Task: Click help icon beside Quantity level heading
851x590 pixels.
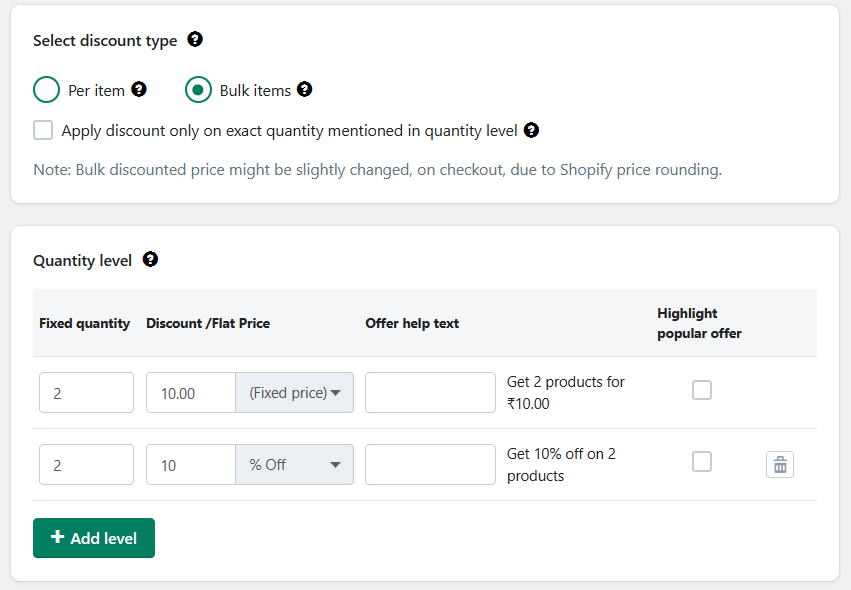Action: [150, 260]
